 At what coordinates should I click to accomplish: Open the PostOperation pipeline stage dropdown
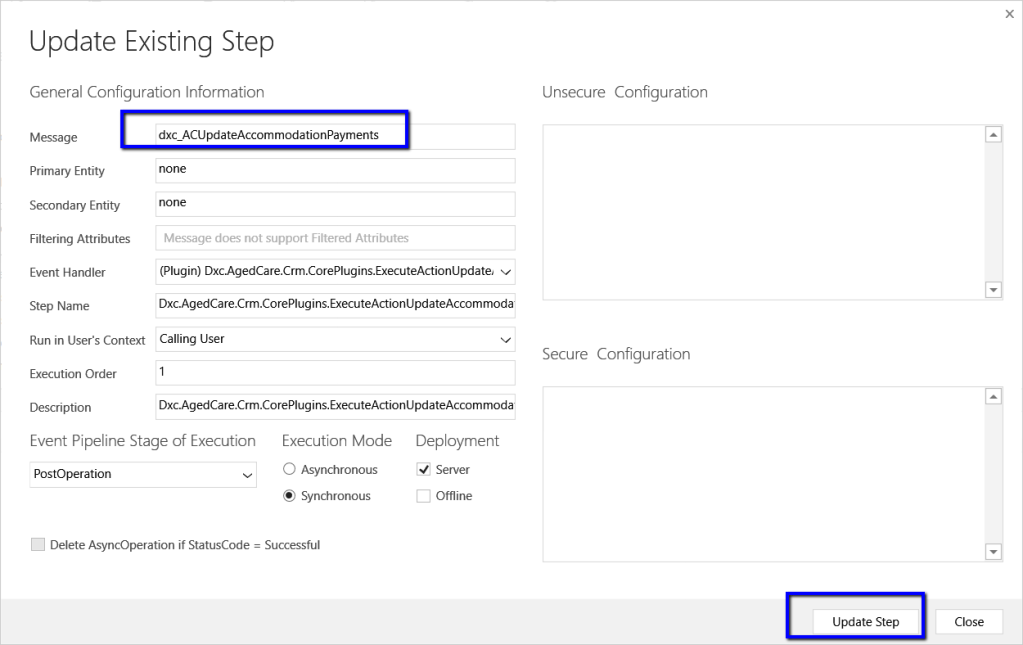(248, 475)
